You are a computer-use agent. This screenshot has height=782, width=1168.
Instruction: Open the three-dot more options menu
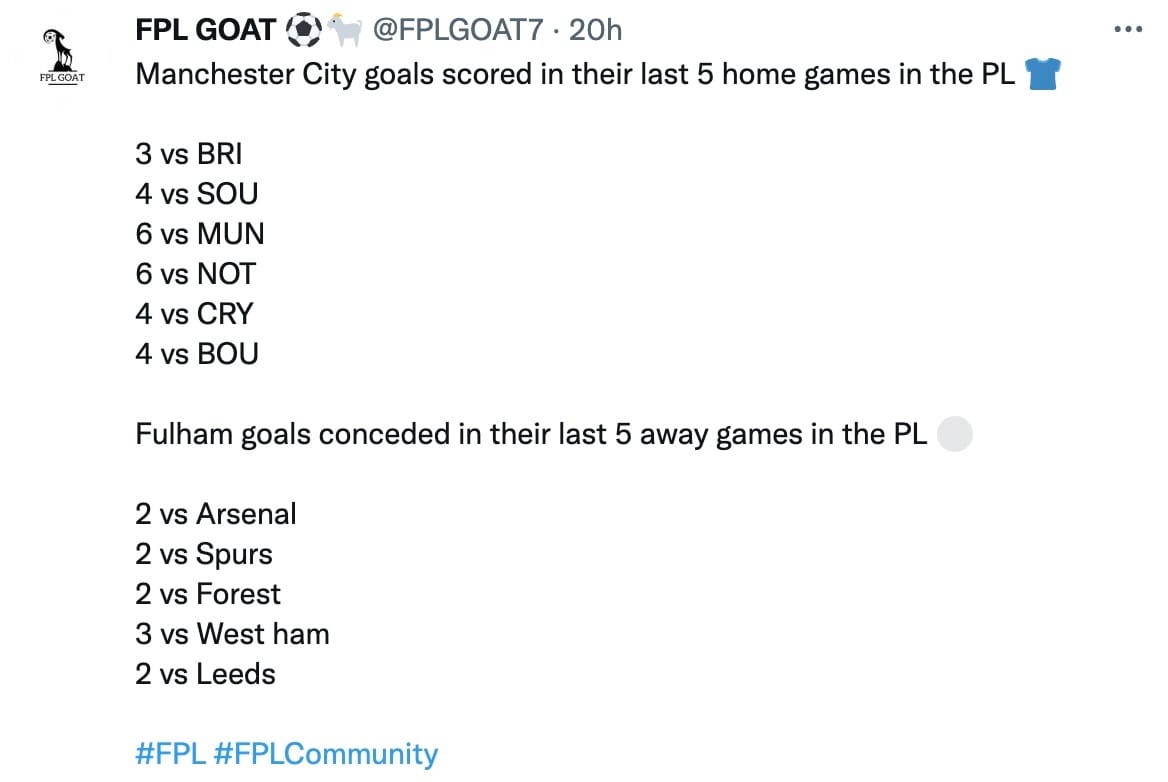pos(1128,30)
